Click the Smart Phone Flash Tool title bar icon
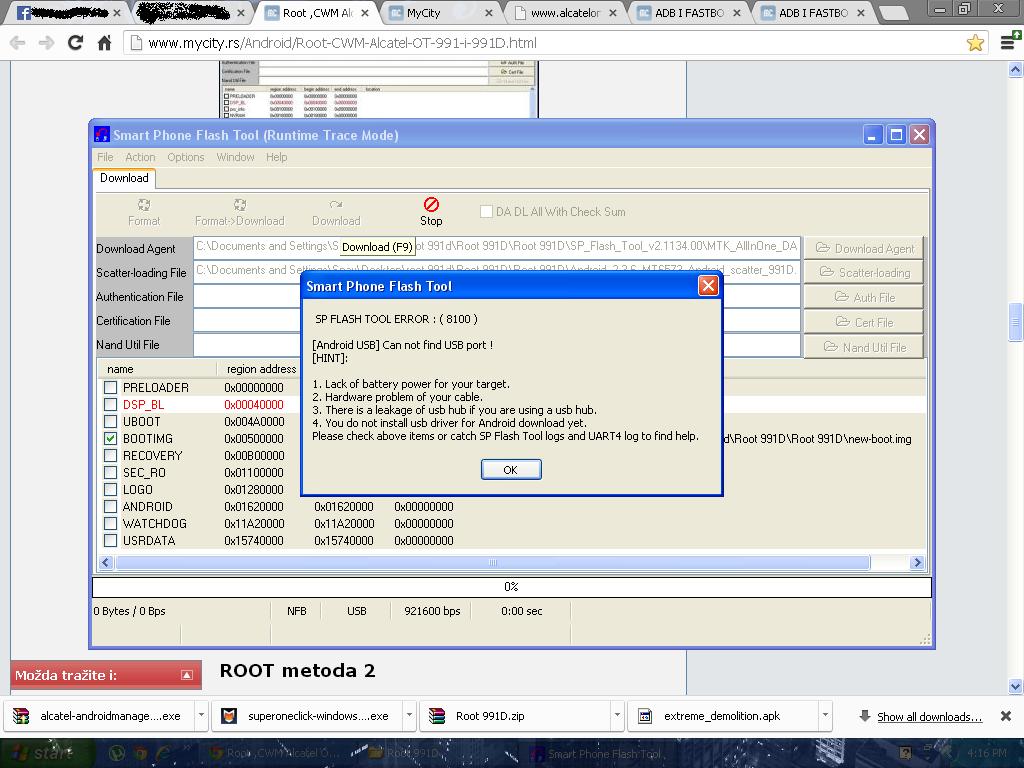Viewport: 1024px width, 768px height. pyautogui.click(x=101, y=135)
